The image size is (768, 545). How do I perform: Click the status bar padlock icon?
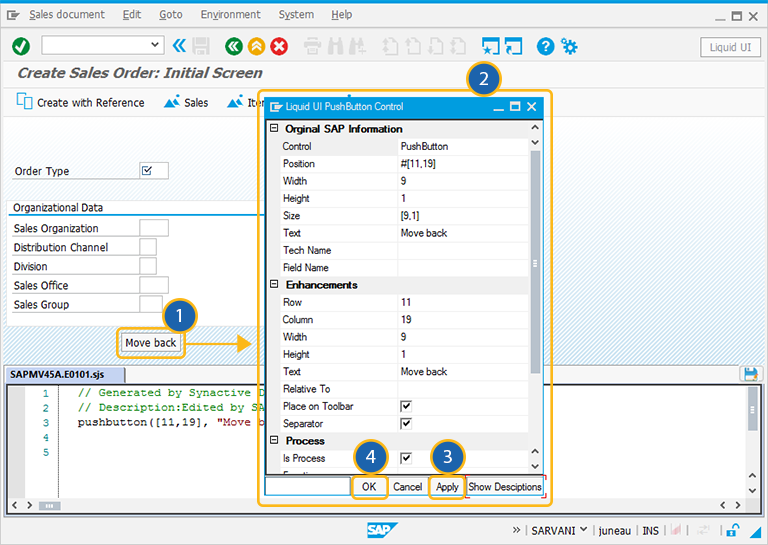732,530
